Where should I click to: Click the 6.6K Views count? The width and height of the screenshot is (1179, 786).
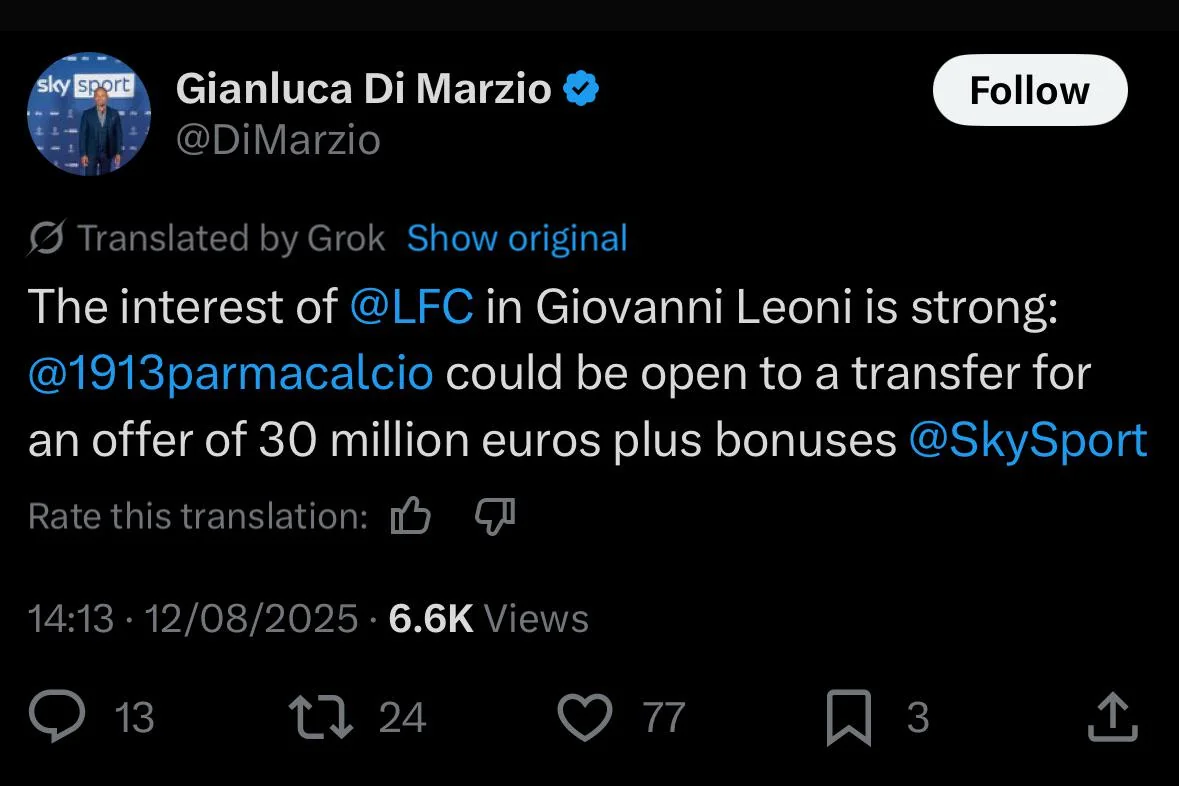[x=489, y=619]
